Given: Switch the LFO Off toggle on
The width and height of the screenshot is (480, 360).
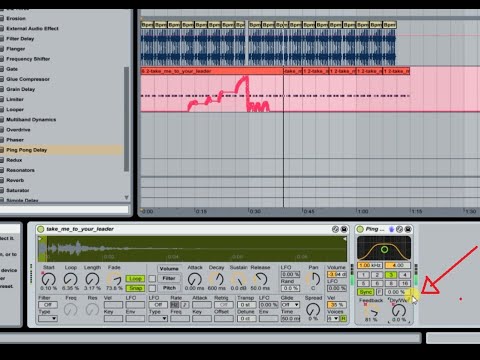Looking at the screenshot, I should [158, 305].
